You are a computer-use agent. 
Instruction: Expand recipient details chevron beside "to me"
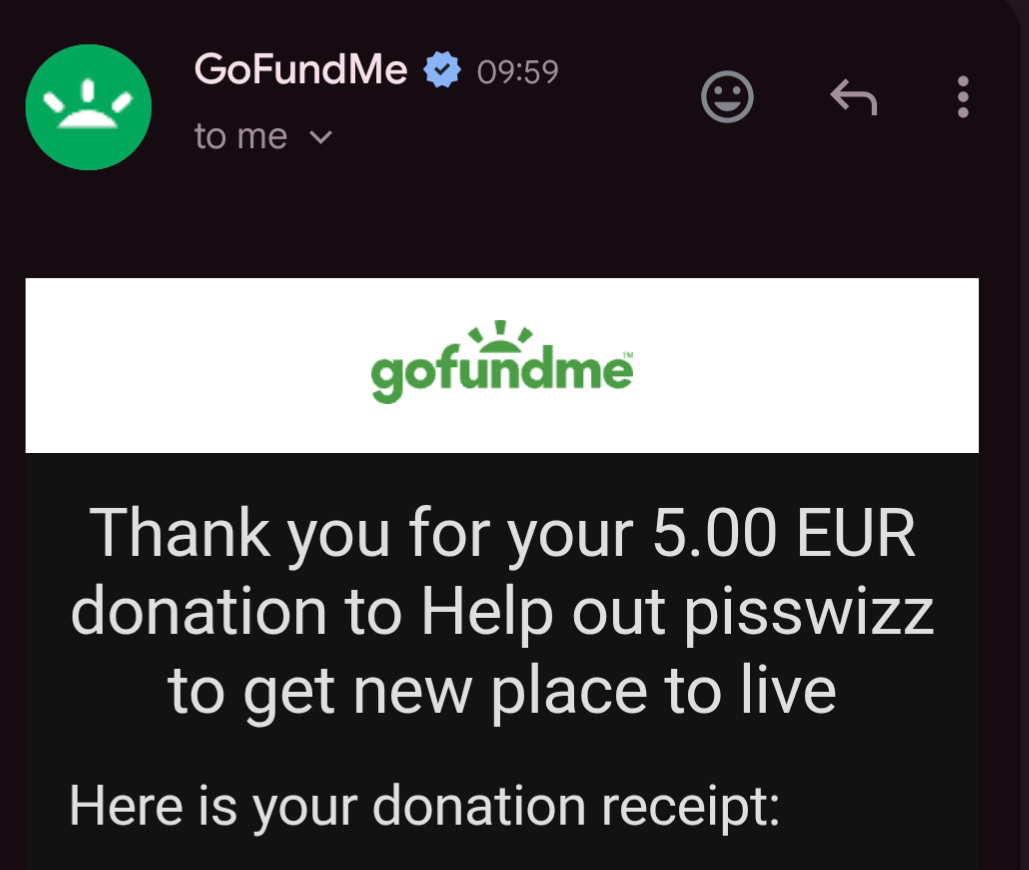click(x=320, y=137)
